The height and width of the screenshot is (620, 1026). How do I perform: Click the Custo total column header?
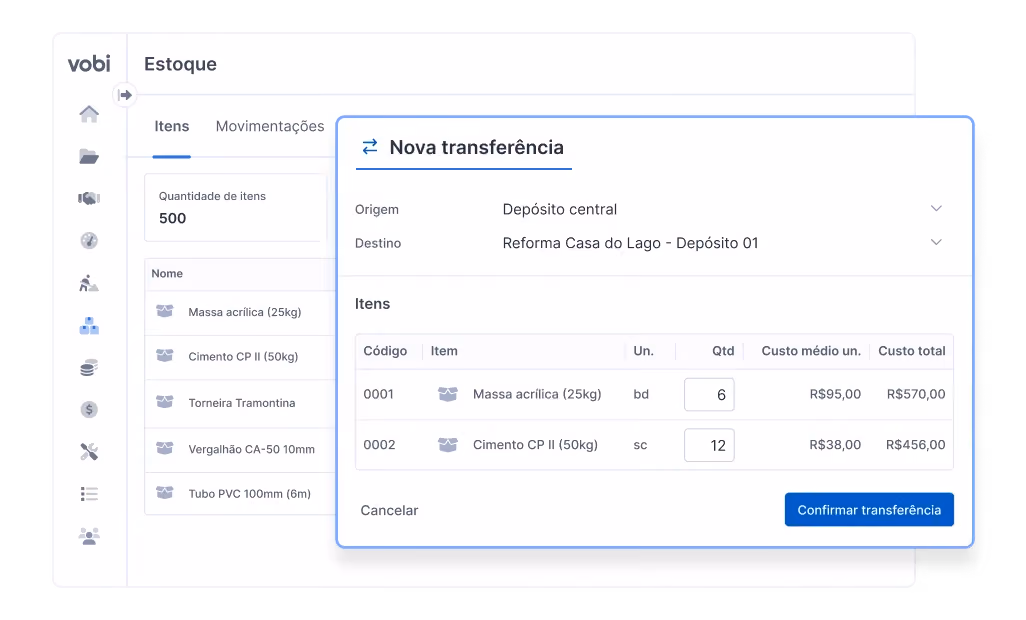pos(911,351)
